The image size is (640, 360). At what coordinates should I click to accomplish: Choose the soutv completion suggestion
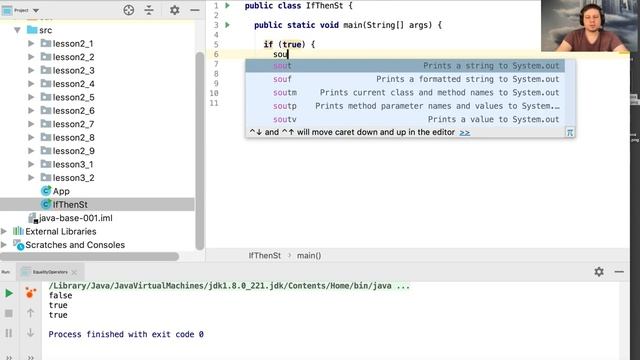[405, 120]
